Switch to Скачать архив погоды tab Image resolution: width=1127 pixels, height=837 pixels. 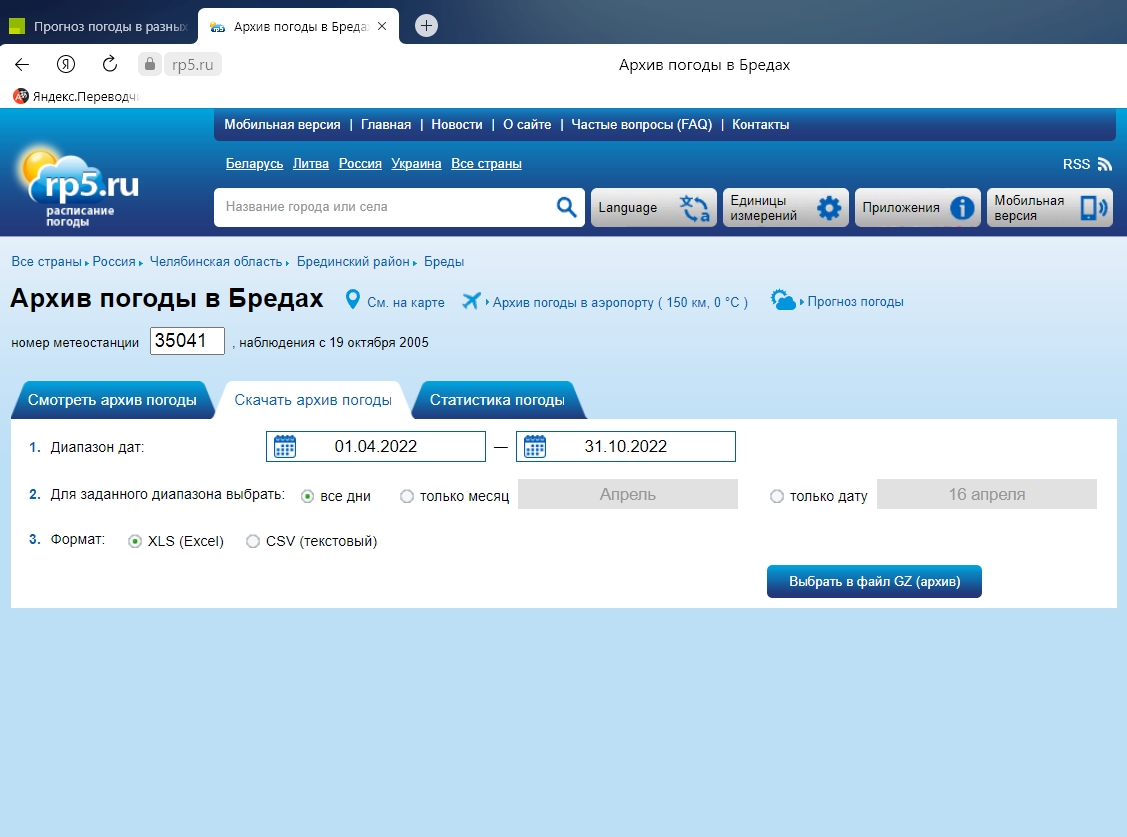pyautogui.click(x=313, y=400)
